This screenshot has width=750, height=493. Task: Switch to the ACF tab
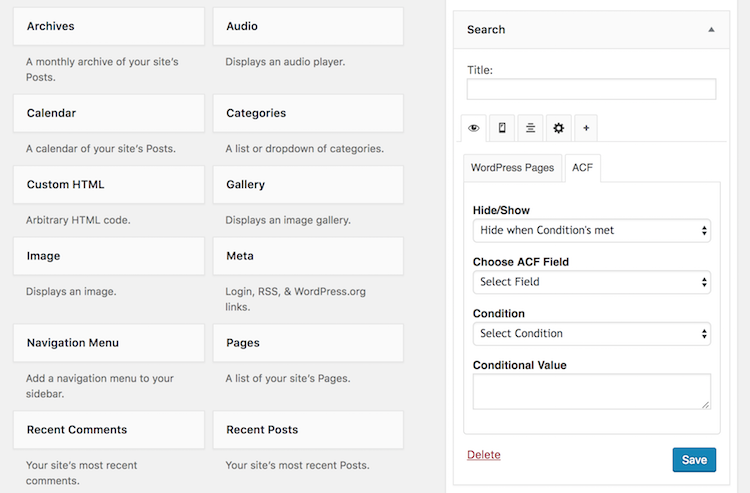pyautogui.click(x=582, y=168)
